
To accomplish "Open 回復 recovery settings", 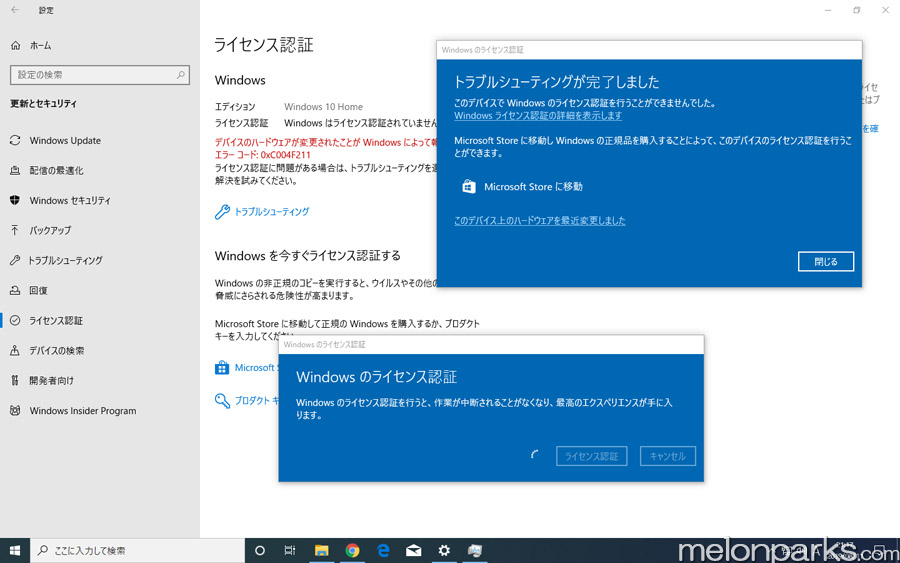I will click(x=38, y=290).
